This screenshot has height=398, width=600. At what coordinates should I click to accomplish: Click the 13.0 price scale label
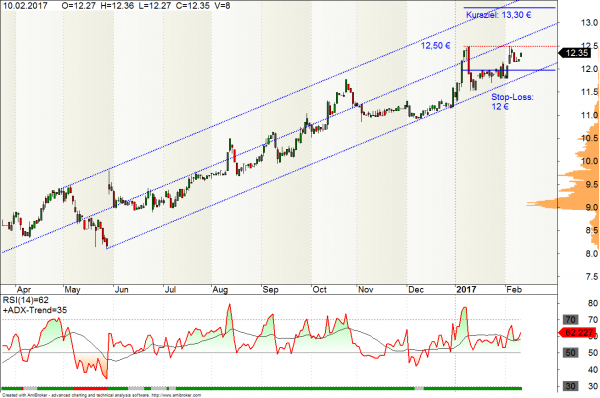(589, 23)
